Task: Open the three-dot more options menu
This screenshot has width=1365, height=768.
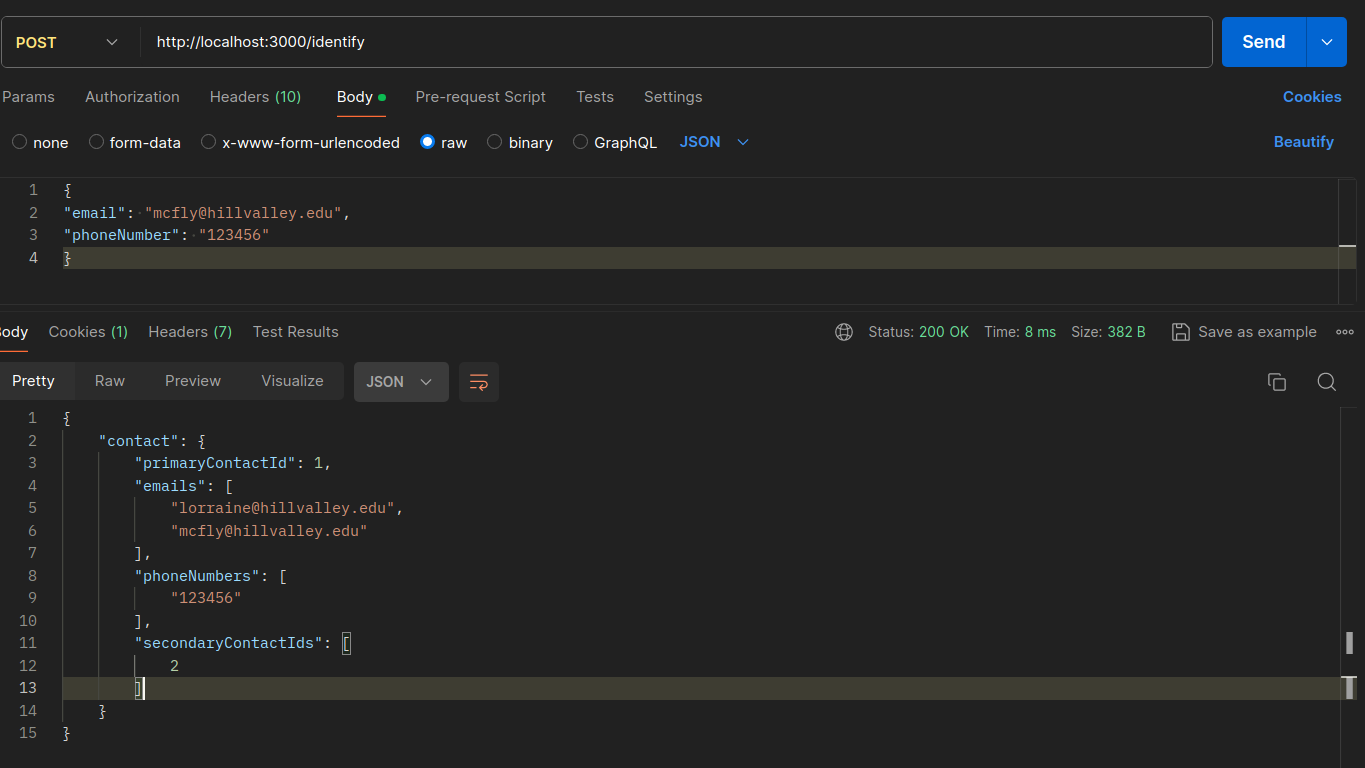Action: [1344, 332]
